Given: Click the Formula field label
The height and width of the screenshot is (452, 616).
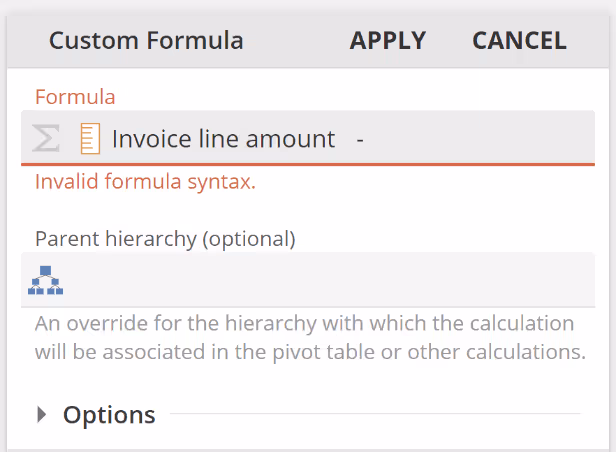Looking at the screenshot, I should 75,97.
